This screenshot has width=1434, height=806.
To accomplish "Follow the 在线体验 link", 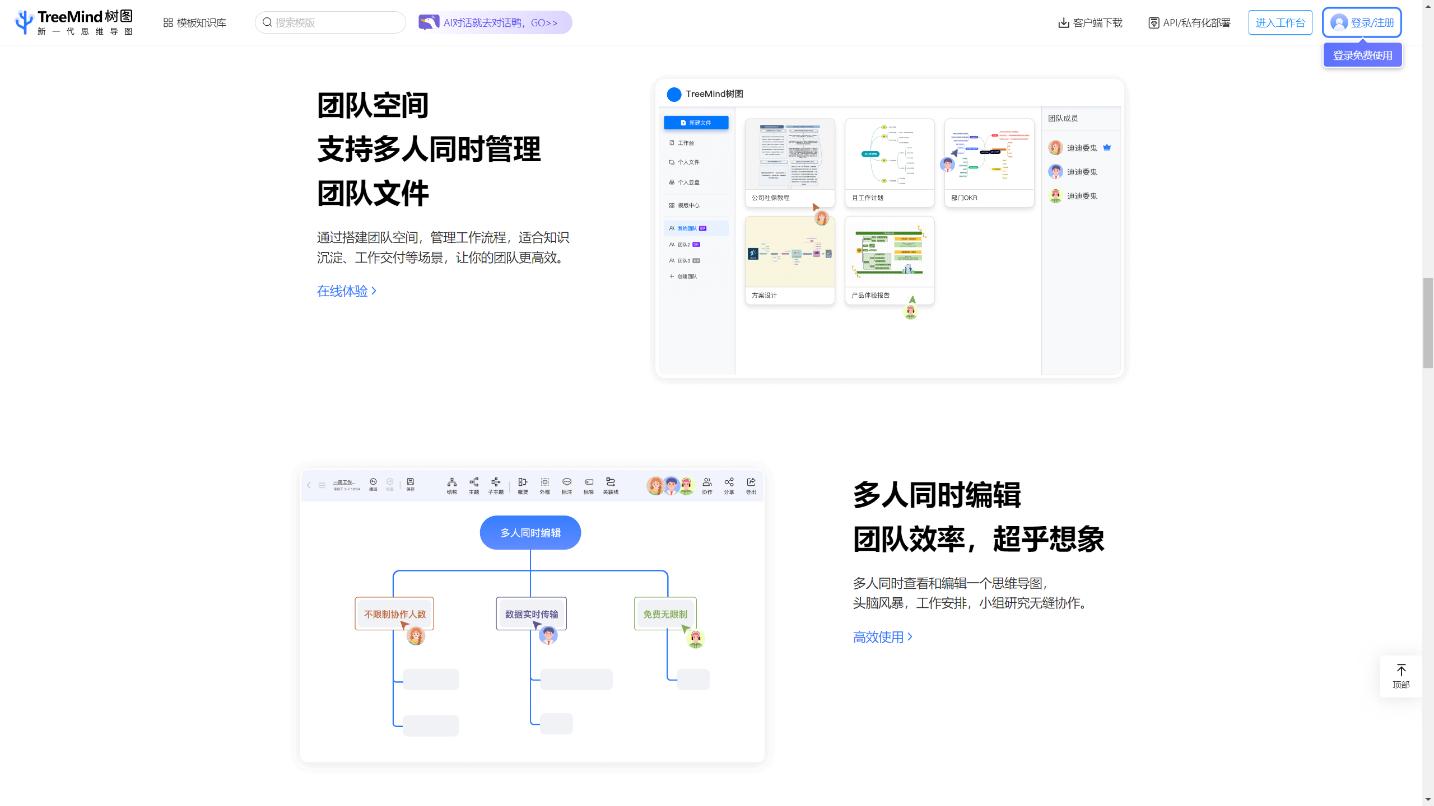I will [346, 291].
